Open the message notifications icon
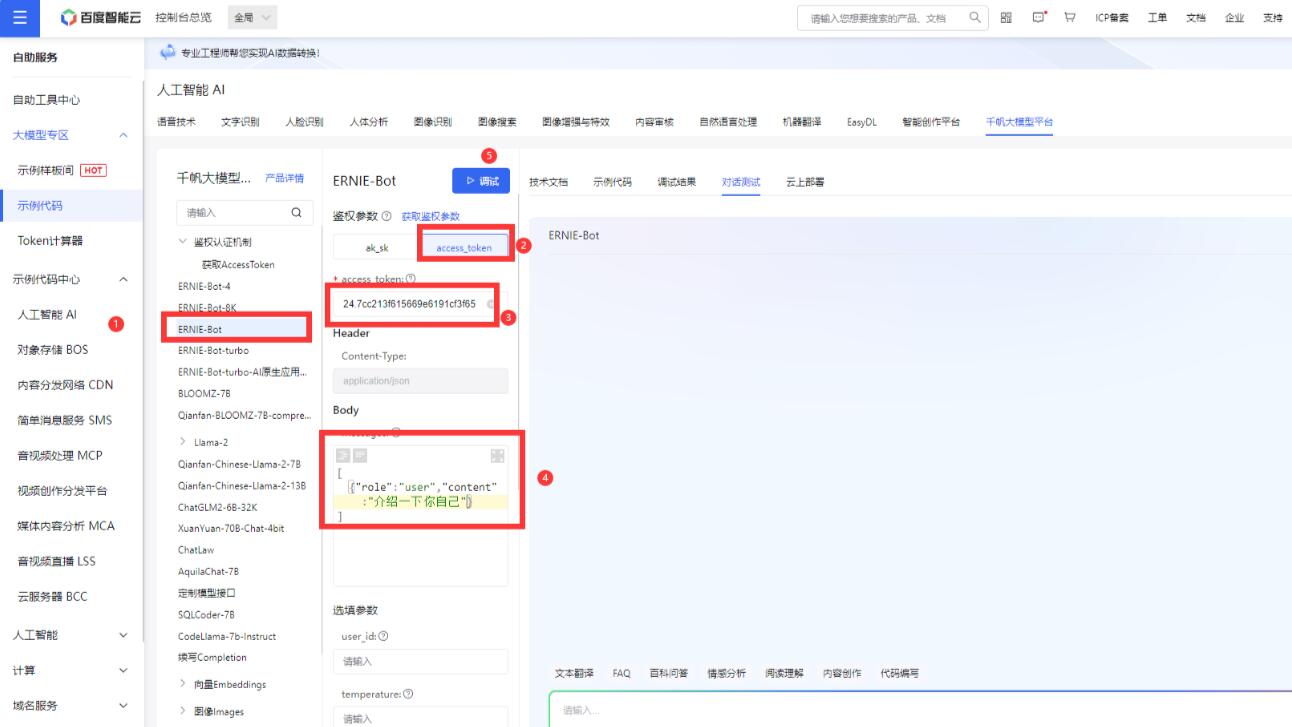The height and width of the screenshot is (727, 1292). coord(1038,18)
